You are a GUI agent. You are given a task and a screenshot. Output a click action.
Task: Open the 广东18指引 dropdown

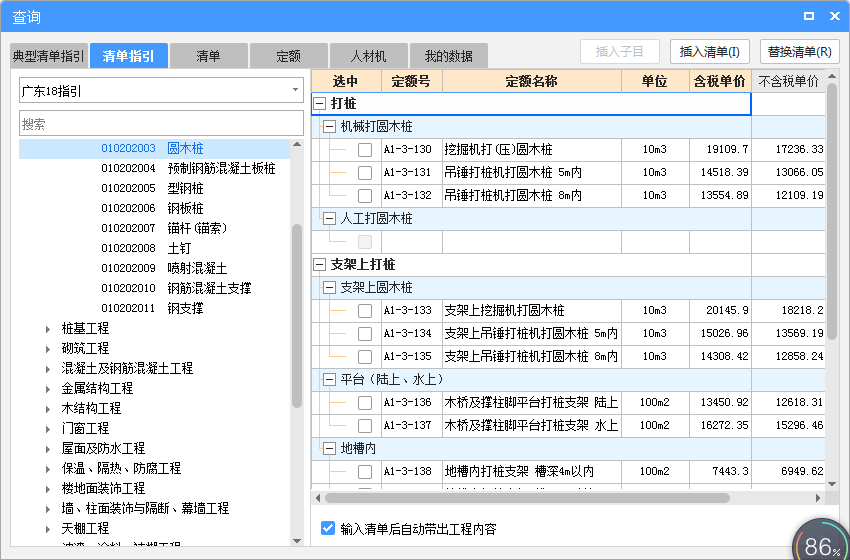coord(295,90)
